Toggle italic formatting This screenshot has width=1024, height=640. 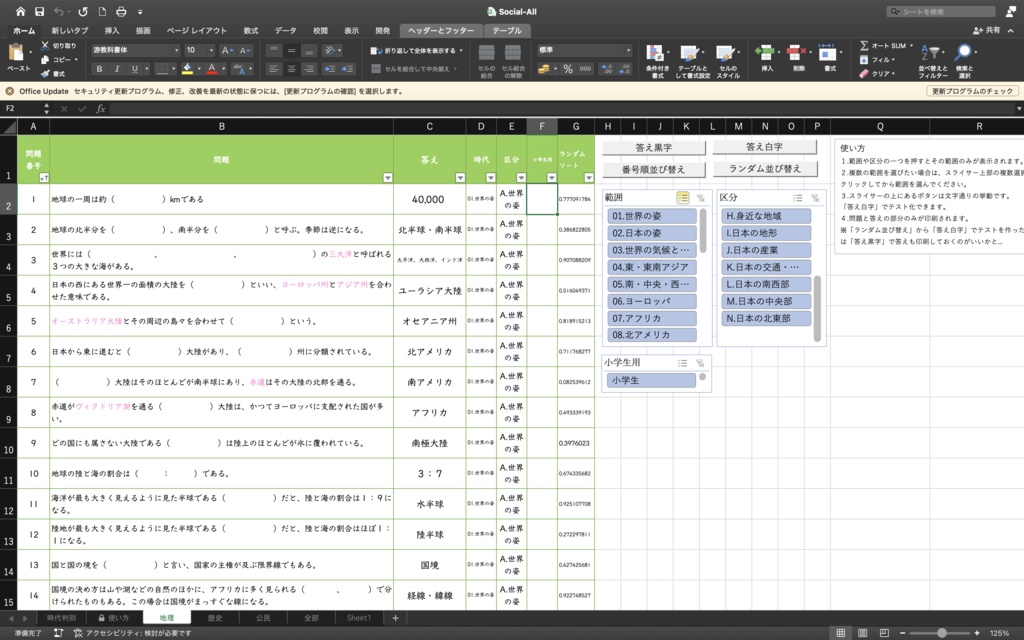pyautogui.click(x=117, y=69)
